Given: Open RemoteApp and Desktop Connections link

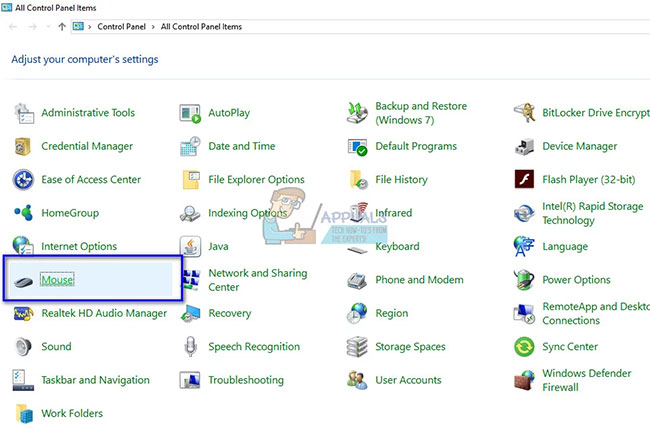Looking at the screenshot, I should [x=596, y=314].
